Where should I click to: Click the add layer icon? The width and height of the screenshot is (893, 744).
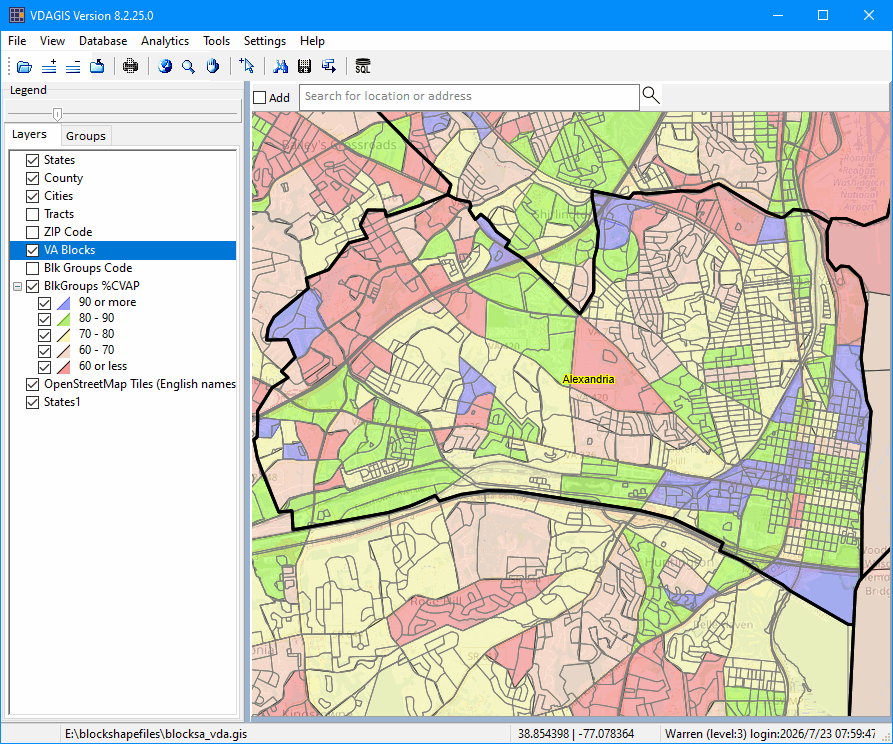pos(49,67)
